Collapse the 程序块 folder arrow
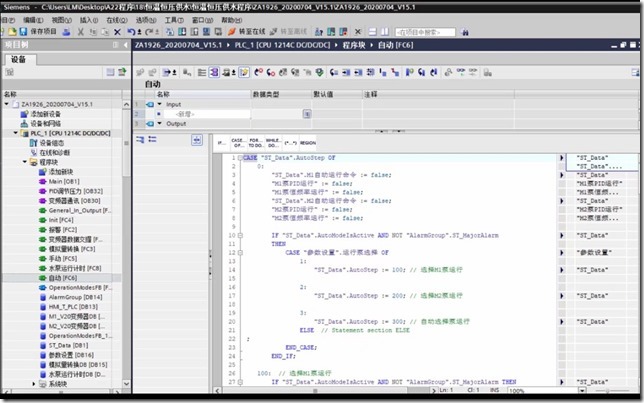 tap(25, 162)
